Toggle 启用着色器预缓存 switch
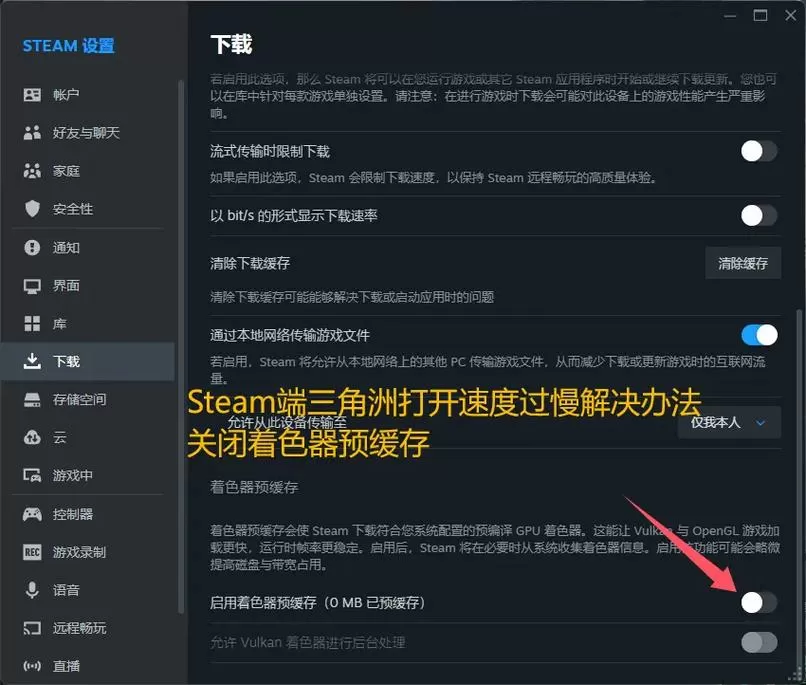This screenshot has height=685, width=806. coord(759,602)
